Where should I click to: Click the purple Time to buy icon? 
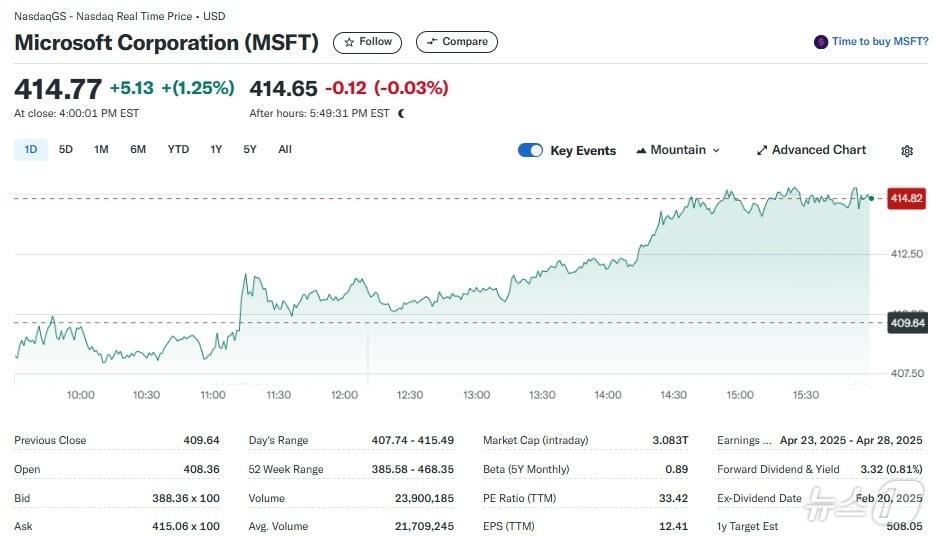click(821, 42)
